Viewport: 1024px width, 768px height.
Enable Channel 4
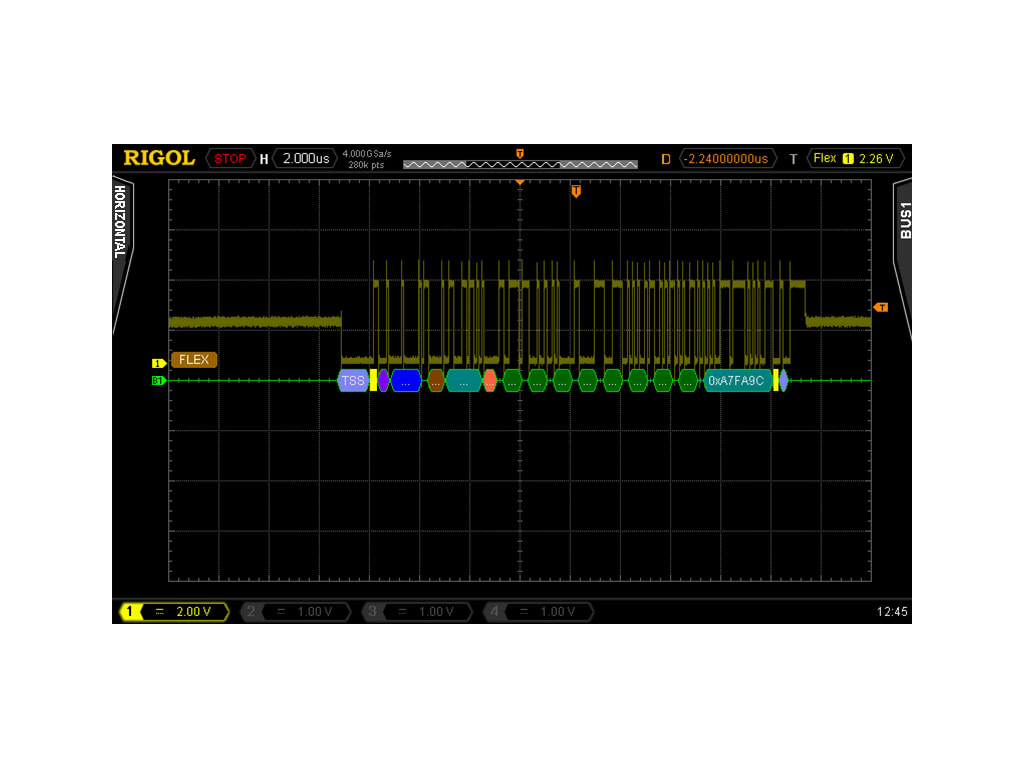pos(494,612)
